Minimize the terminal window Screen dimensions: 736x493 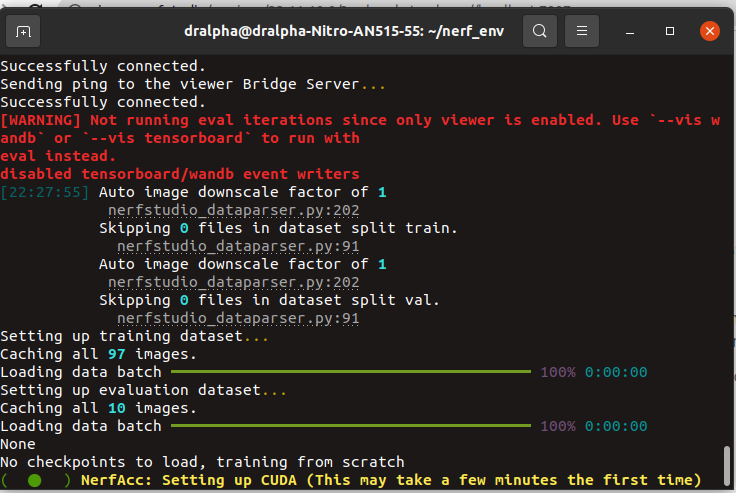pyautogui.click(x=630, y=31)
